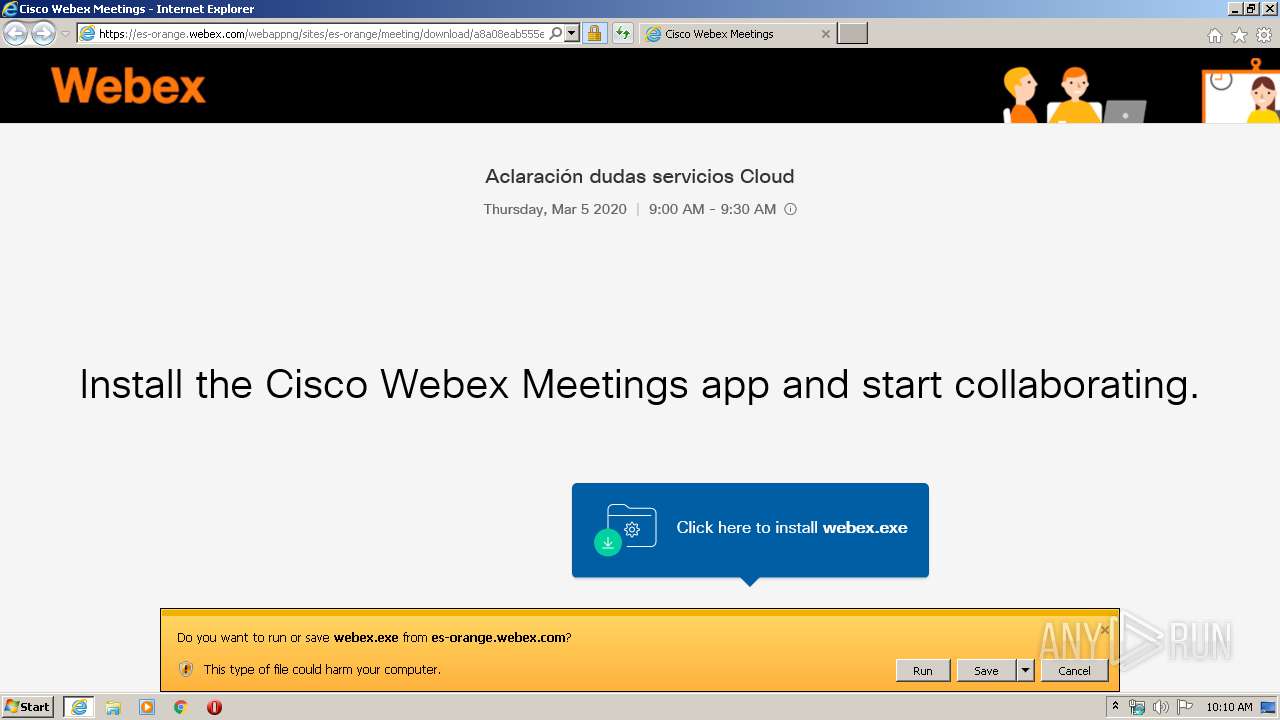Expand the address bar autocomplete dropdown arrow
Viewport: 1280px width, 720px height.
click(572, 34)
